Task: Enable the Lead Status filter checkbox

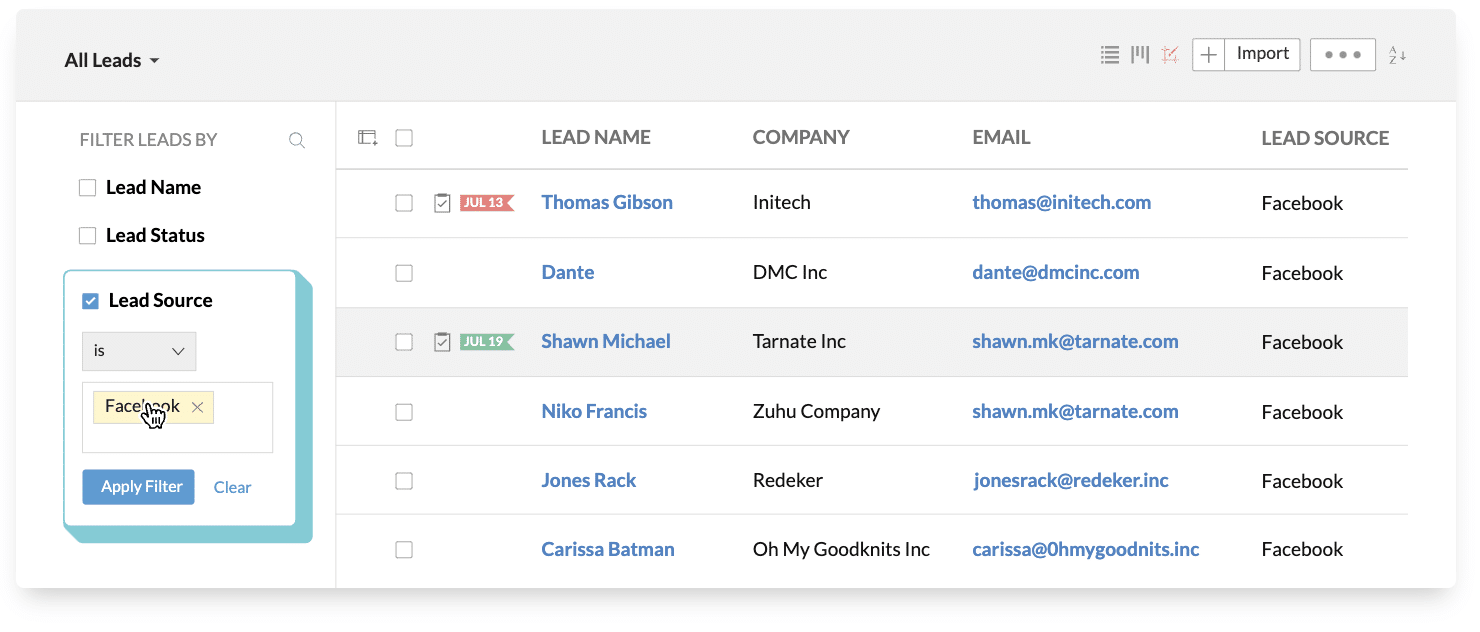Action: 88,236
